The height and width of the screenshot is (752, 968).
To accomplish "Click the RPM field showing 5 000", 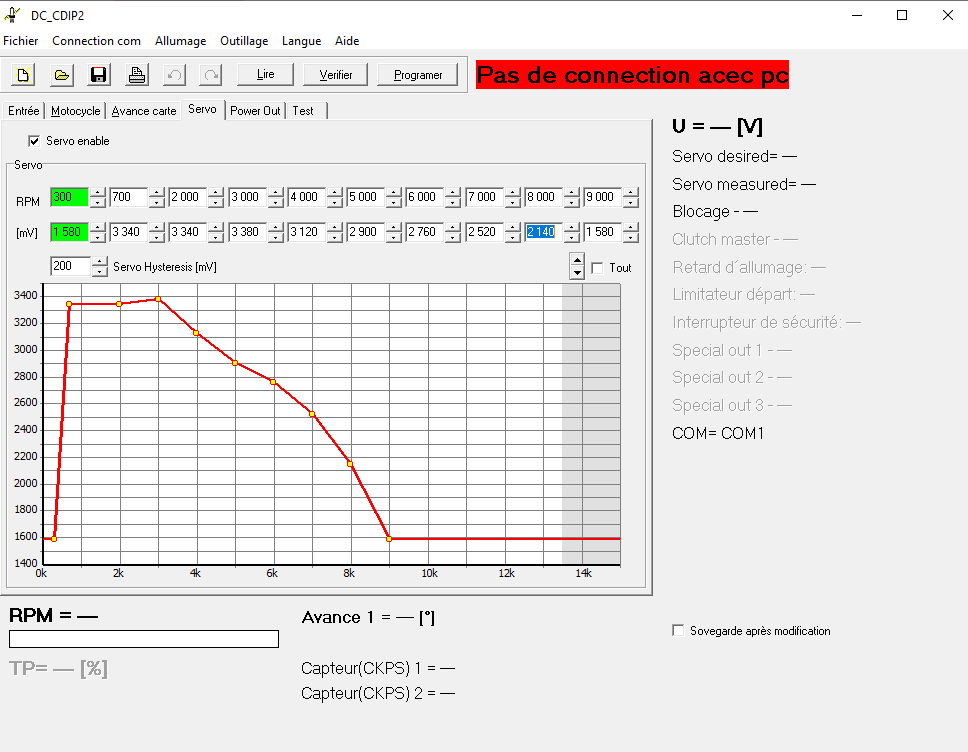I will 365,197.
